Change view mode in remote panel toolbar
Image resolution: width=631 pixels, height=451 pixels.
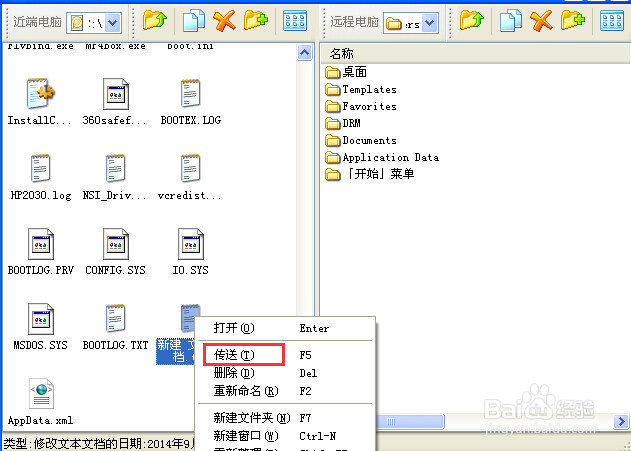tap(612, 21)
